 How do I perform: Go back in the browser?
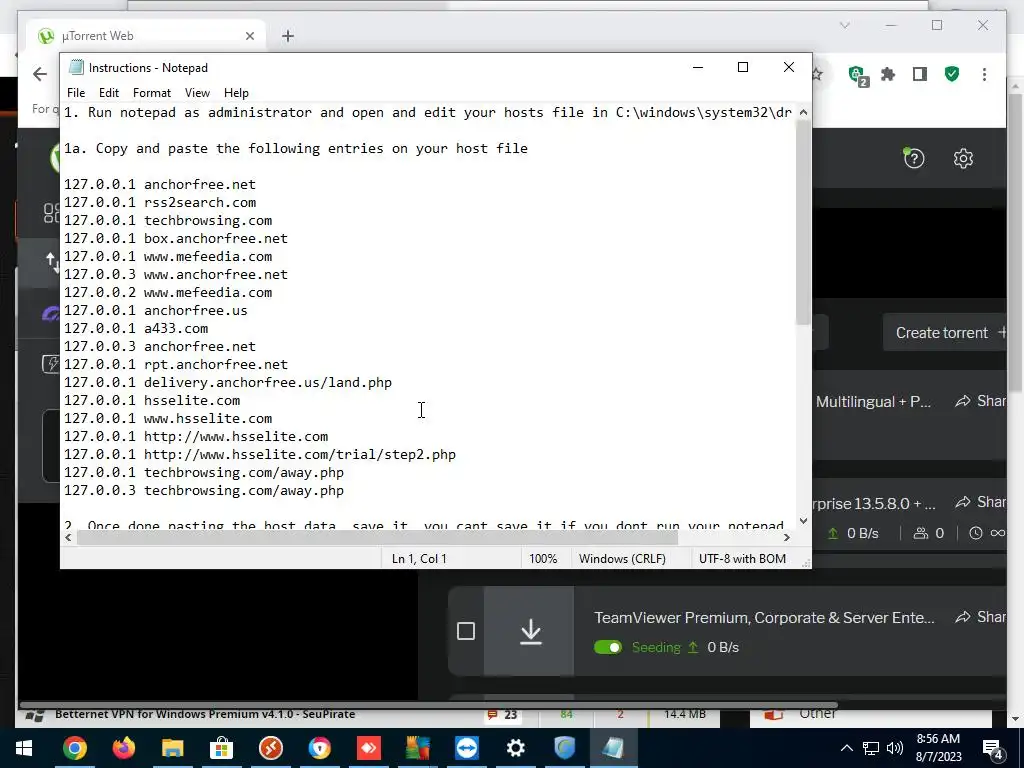pos(40,74)
